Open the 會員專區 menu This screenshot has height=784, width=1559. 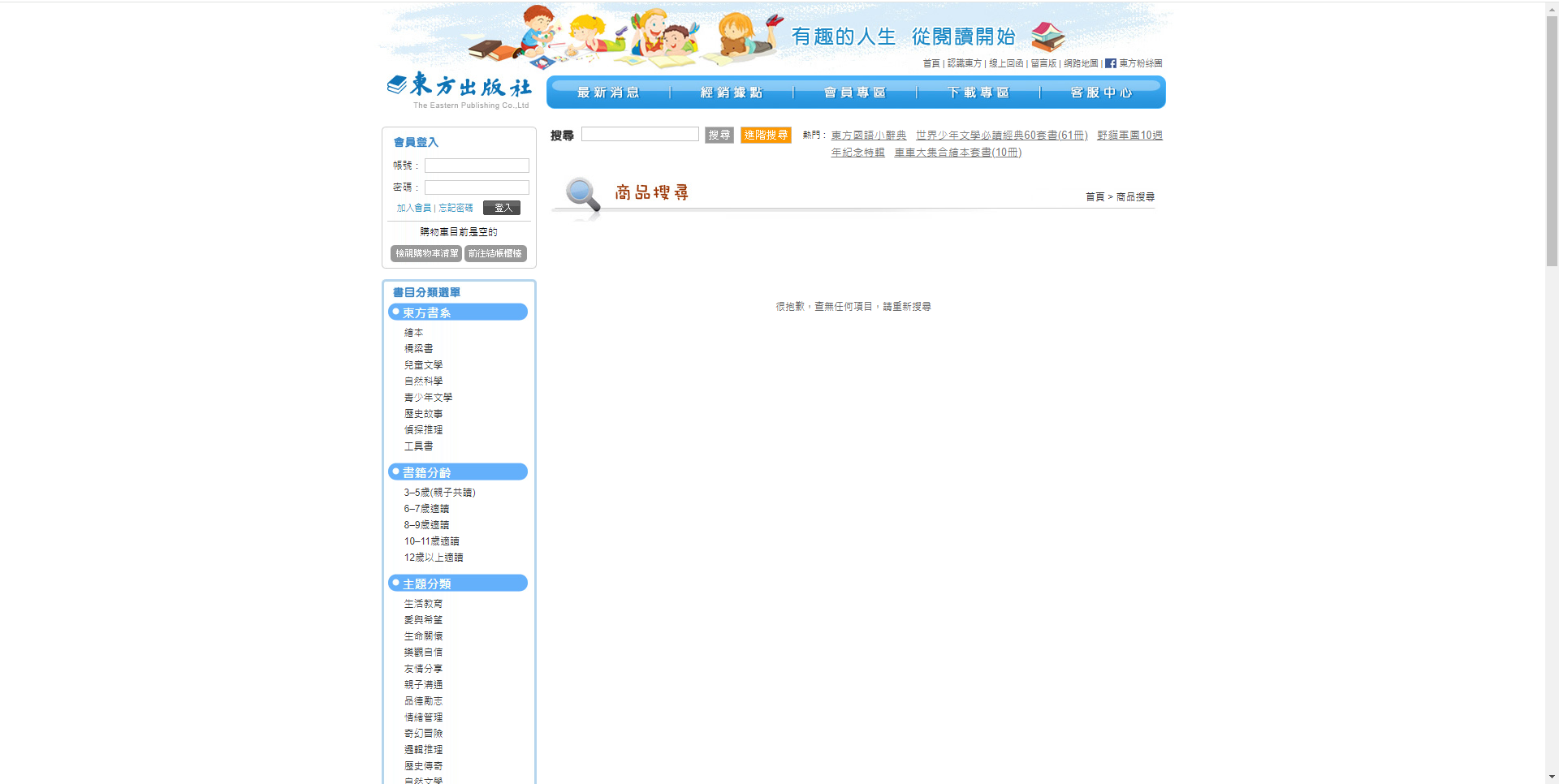(x=855, y=93)
